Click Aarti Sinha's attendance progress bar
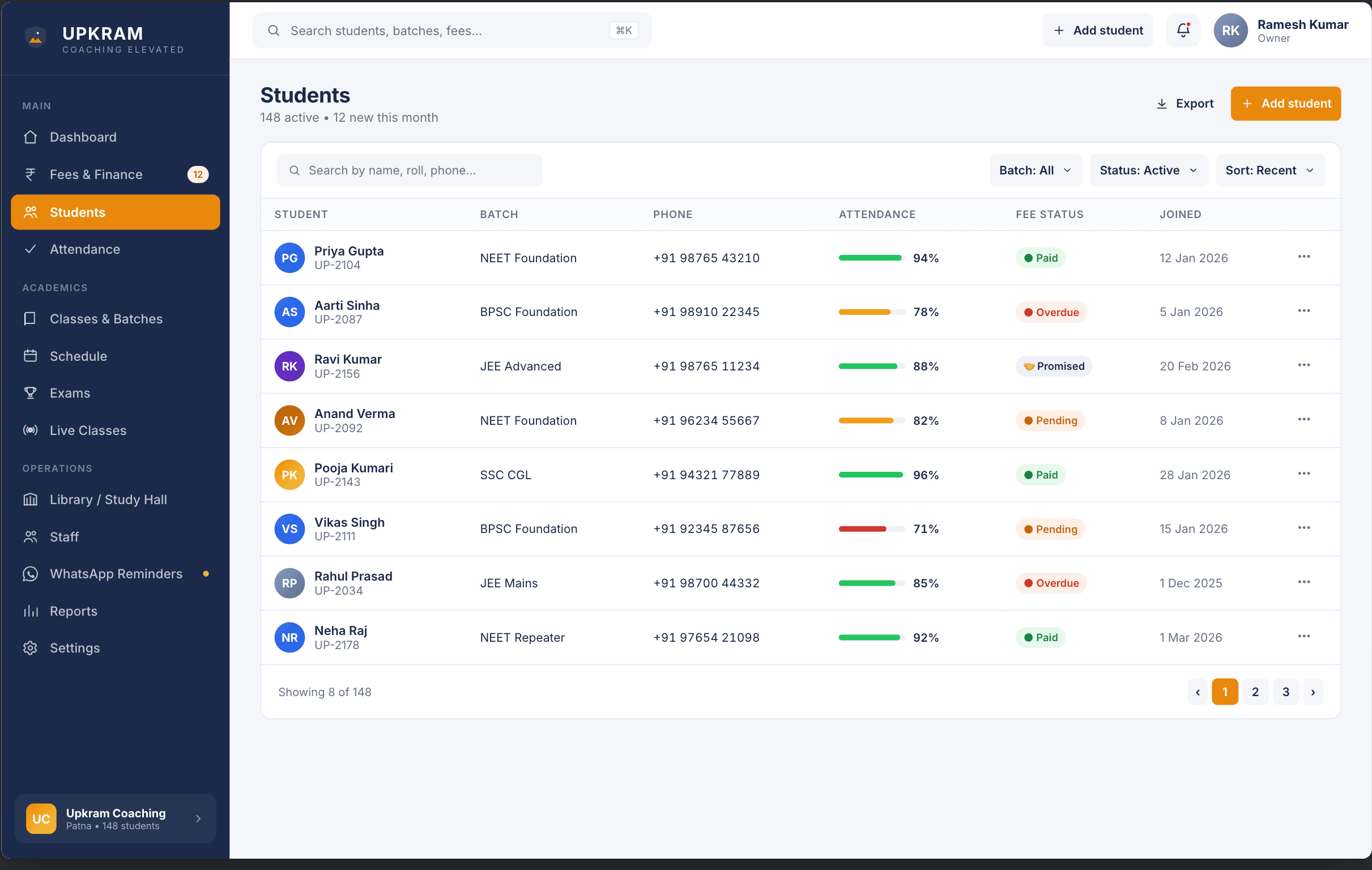 tap(871, 312)
